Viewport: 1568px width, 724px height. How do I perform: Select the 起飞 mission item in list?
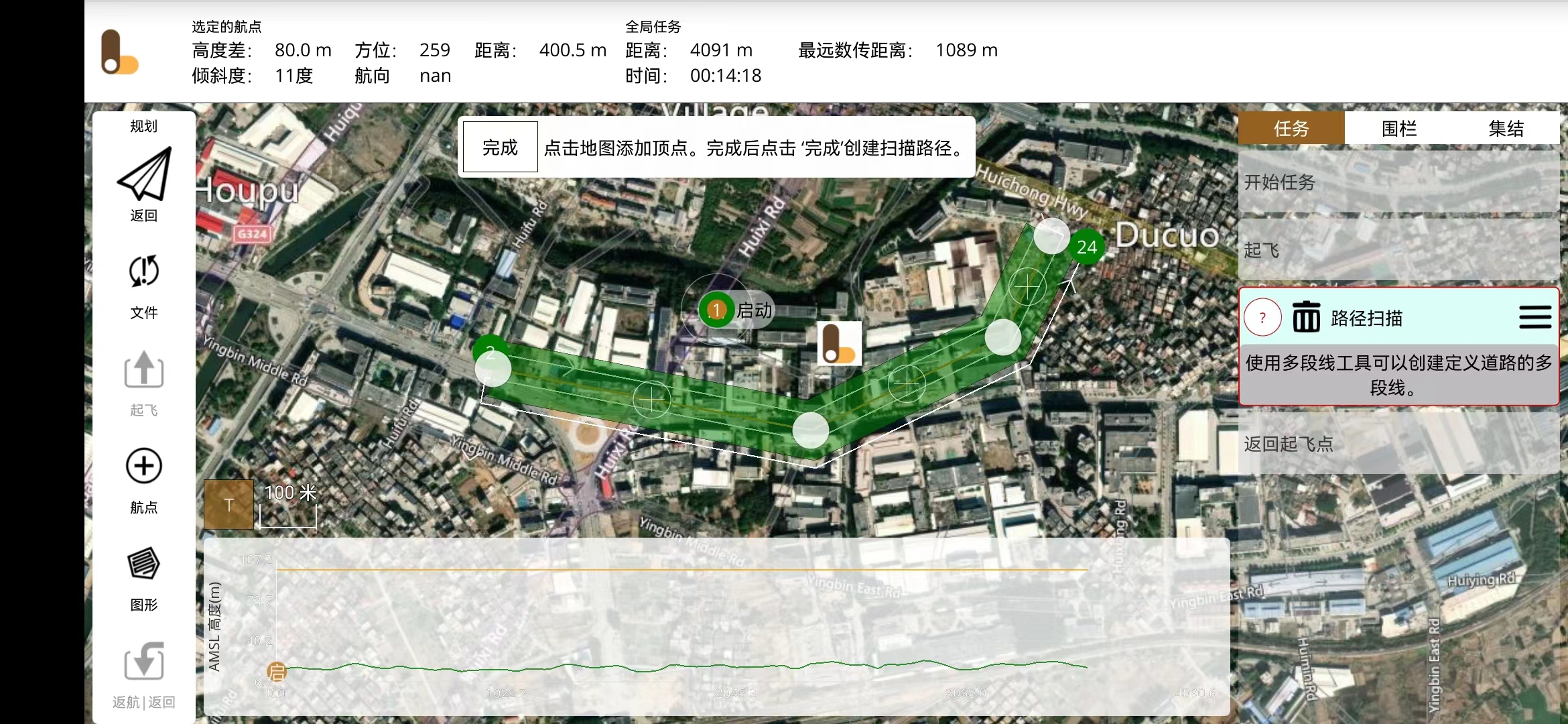(1398, 250)
